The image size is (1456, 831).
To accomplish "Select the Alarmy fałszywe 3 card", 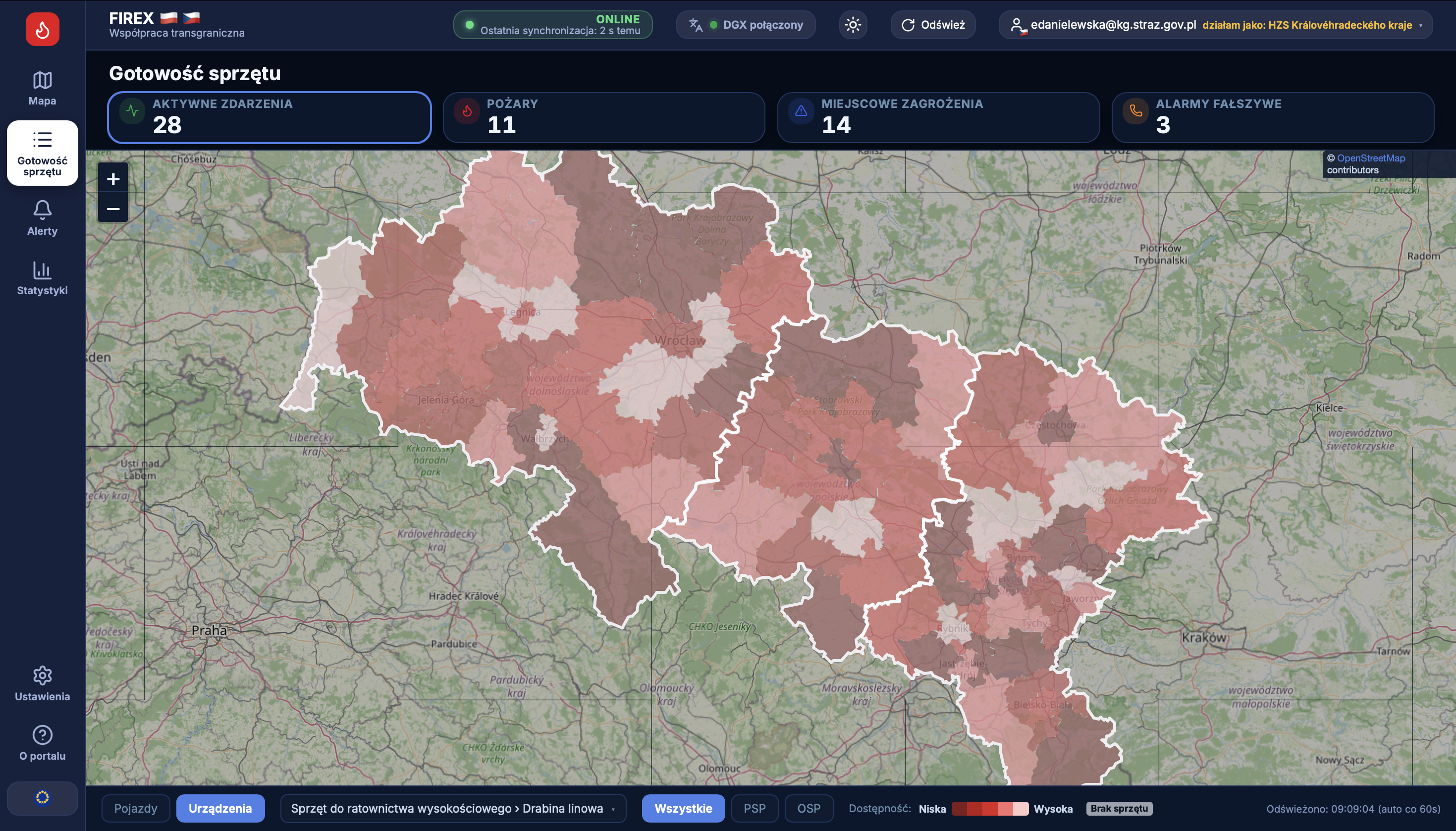I will (1273, 117).
